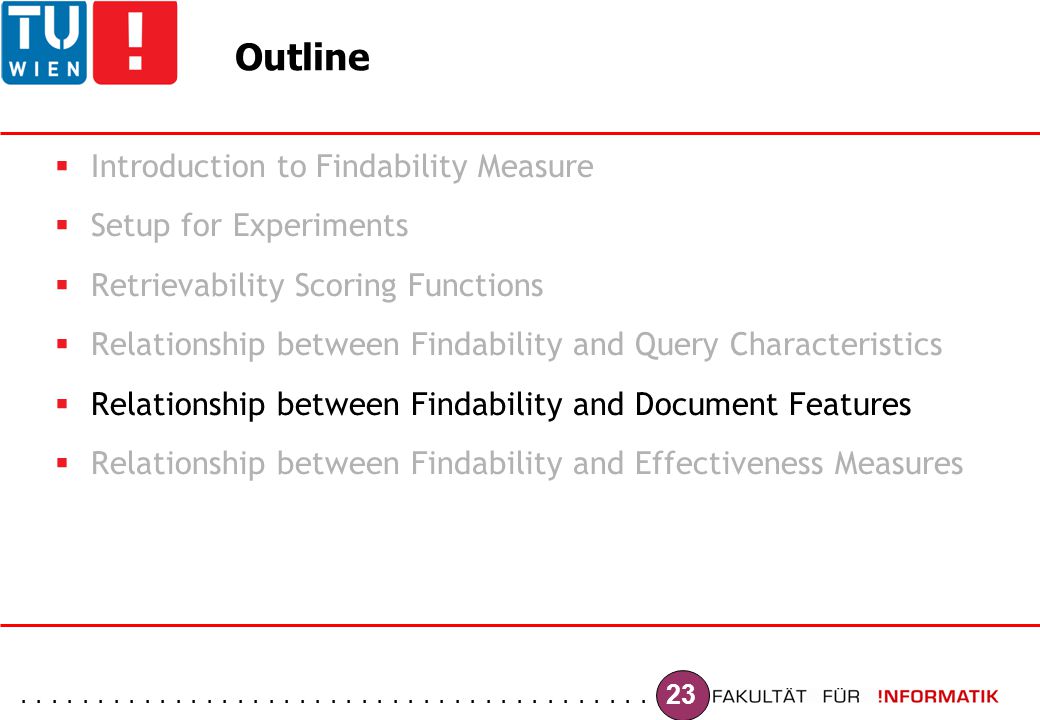1040x720 pixels.
Task: Select highlighted Findability and Document Features item
Action: [x=501, y=404]
